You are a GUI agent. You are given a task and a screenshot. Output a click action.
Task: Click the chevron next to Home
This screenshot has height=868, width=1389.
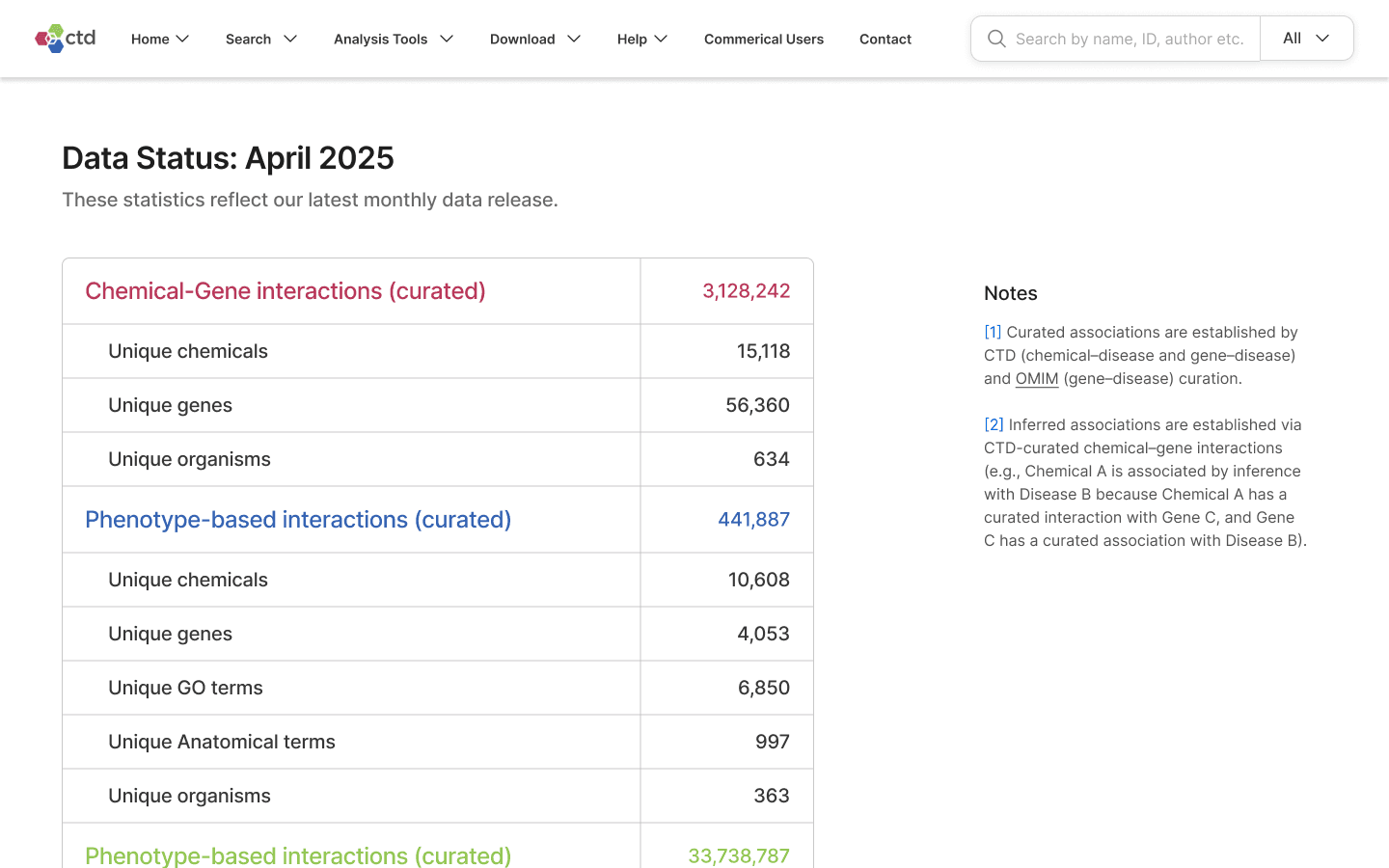click(183, 39)
